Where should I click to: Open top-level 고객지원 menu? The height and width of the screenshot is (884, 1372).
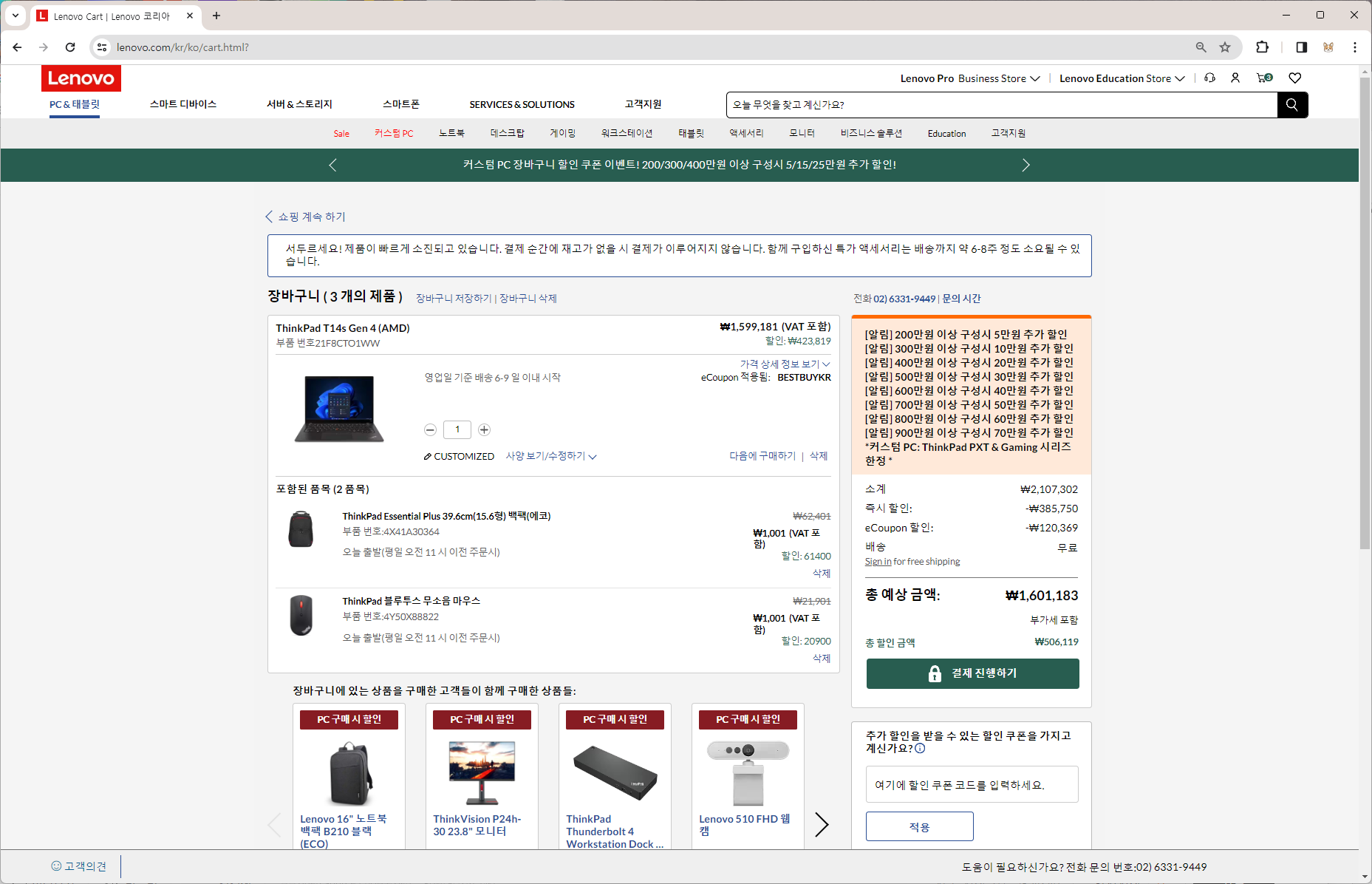(x=643, y=104)
